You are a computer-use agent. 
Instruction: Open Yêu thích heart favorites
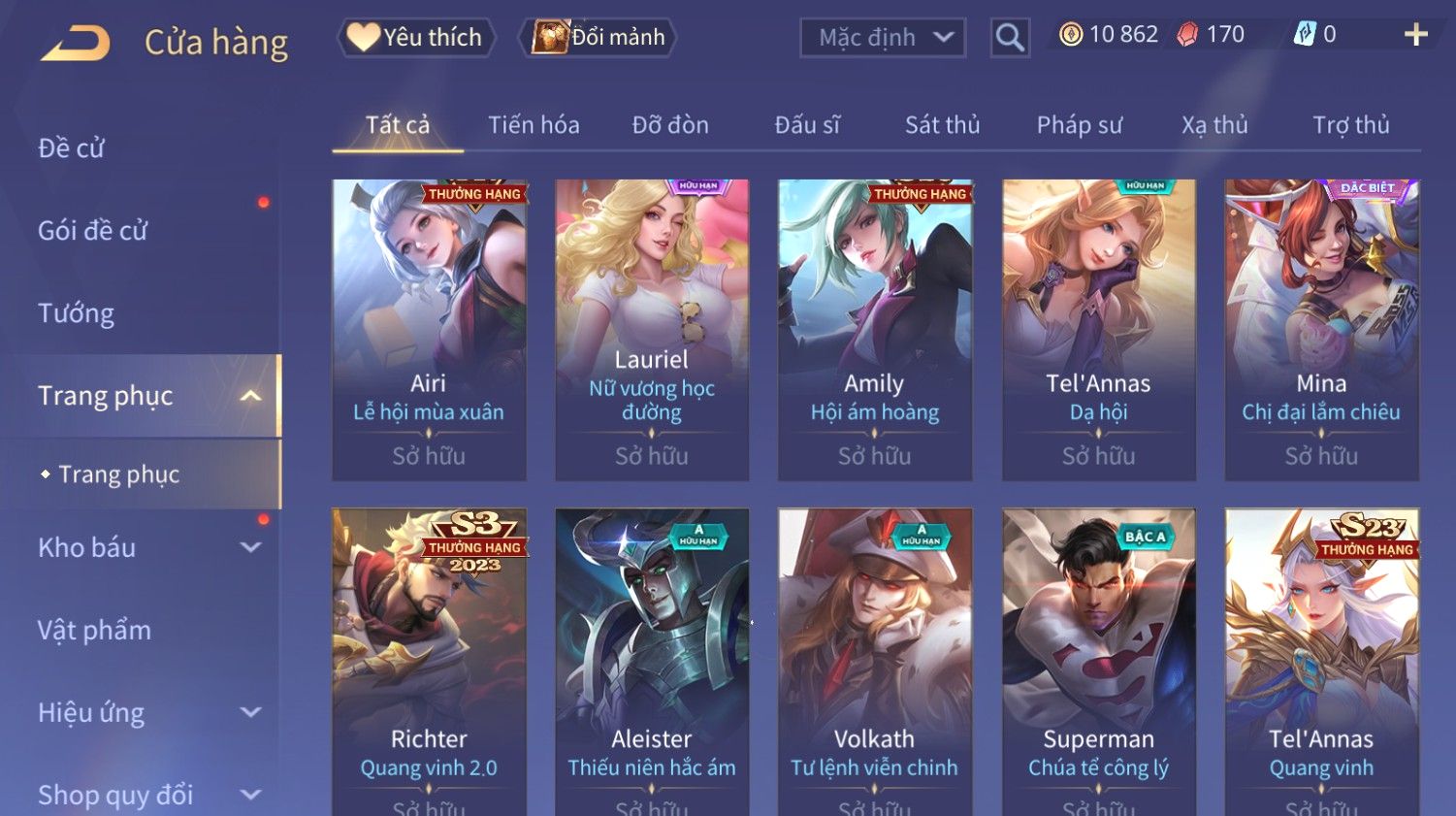pos(416,37)
